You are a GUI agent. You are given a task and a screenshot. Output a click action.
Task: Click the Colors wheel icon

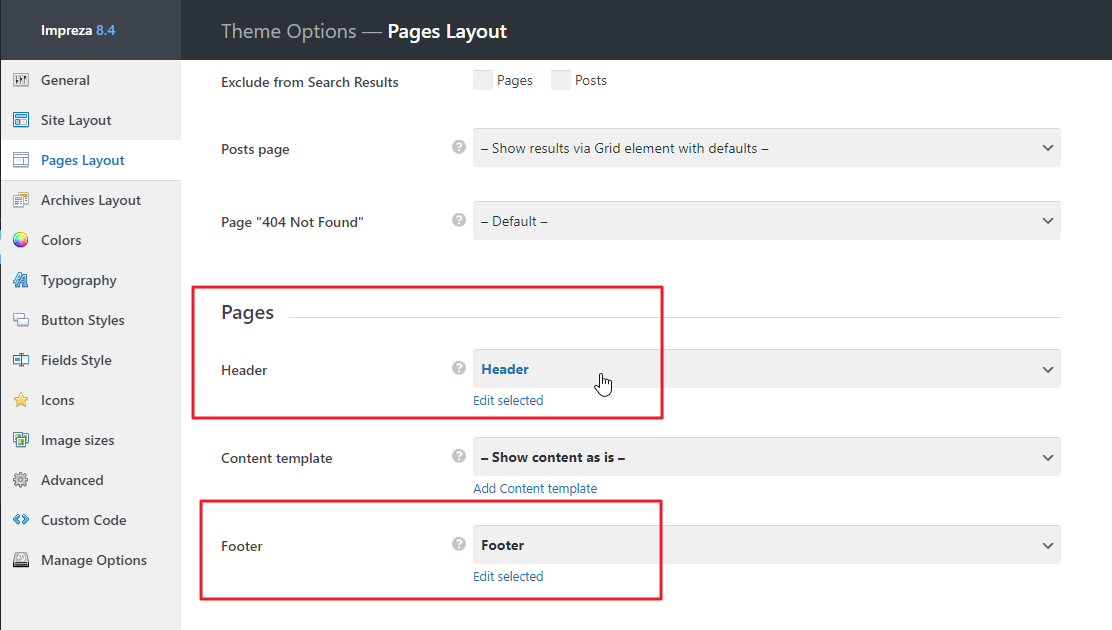tap(21, 240)
